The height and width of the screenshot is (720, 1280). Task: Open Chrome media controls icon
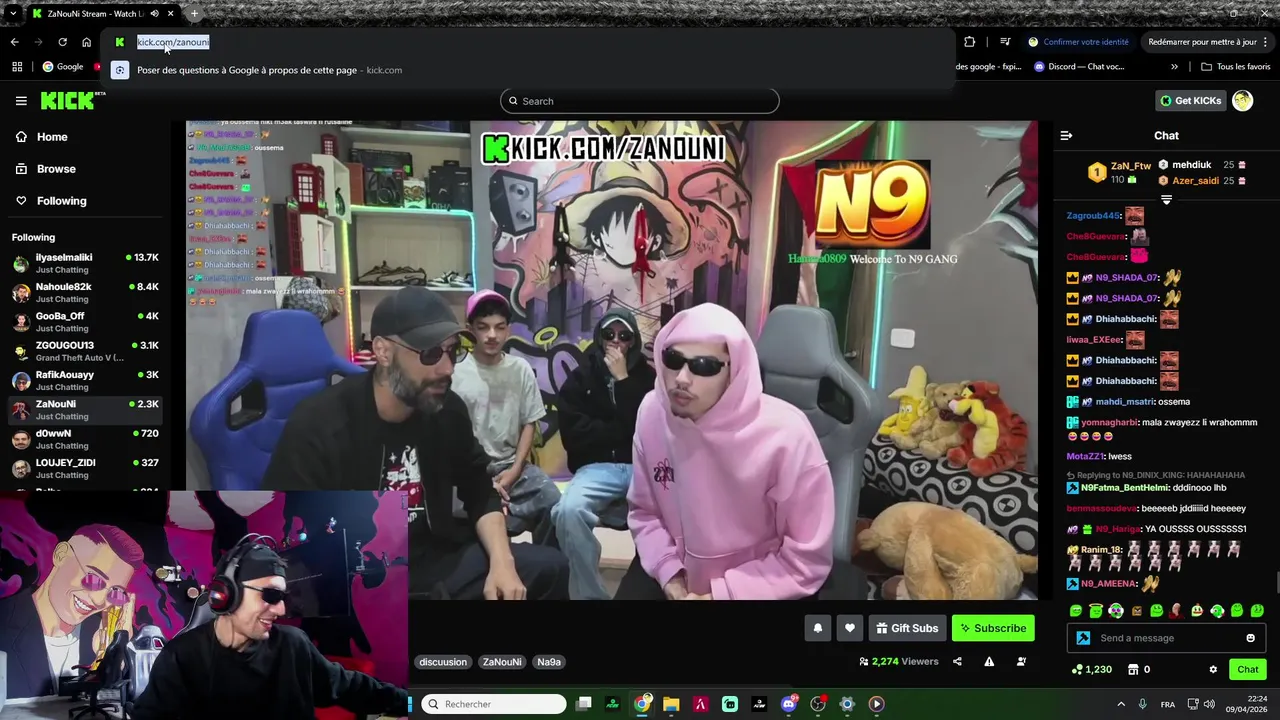[x=1005, y=42]
